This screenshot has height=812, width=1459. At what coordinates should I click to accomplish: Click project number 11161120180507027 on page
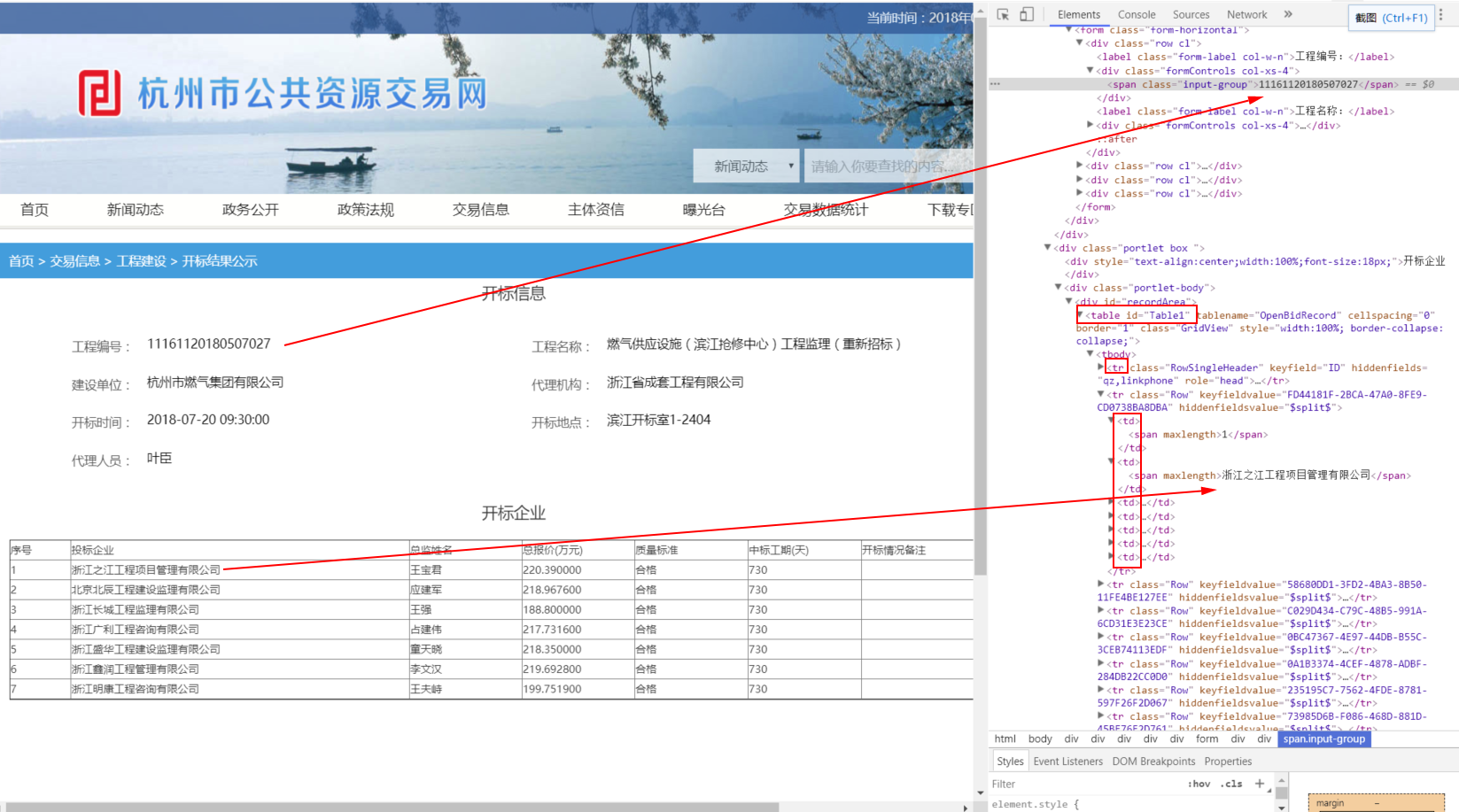[209, 344]
